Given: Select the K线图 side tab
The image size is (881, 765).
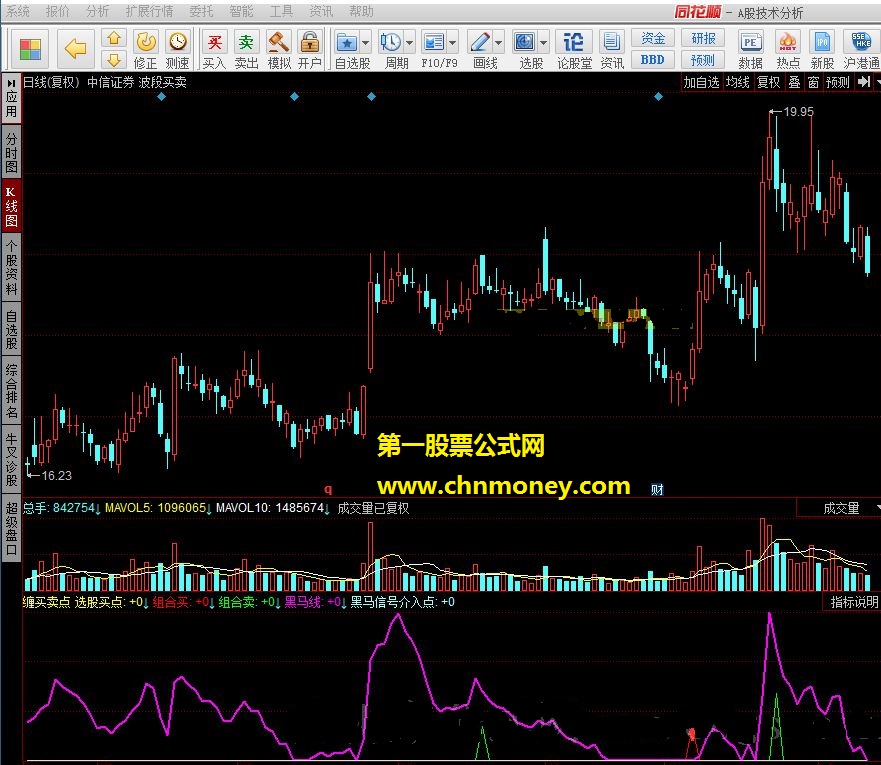Looking at the screenshot, I should 11,206.
